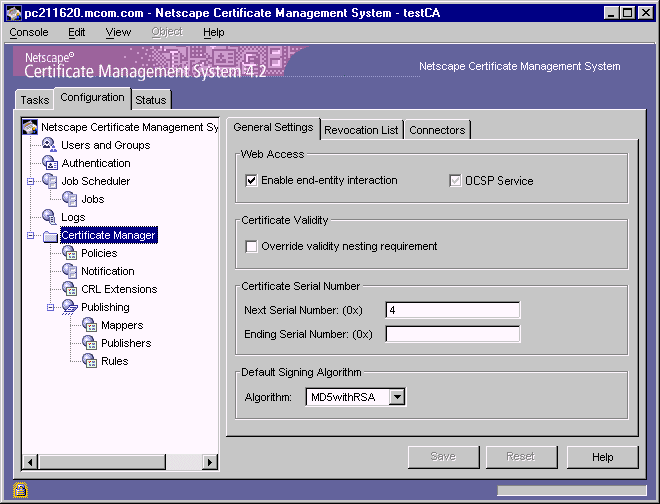Click the Mappers node icon
660x504 pixels.
pyautogui.click(x=89, y=325)
